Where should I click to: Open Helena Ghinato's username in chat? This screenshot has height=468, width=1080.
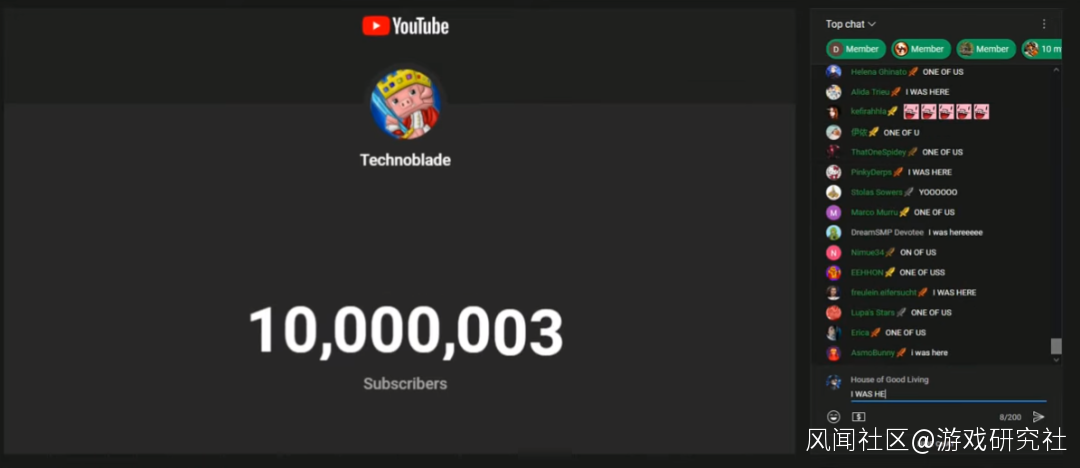click(878, 72)
